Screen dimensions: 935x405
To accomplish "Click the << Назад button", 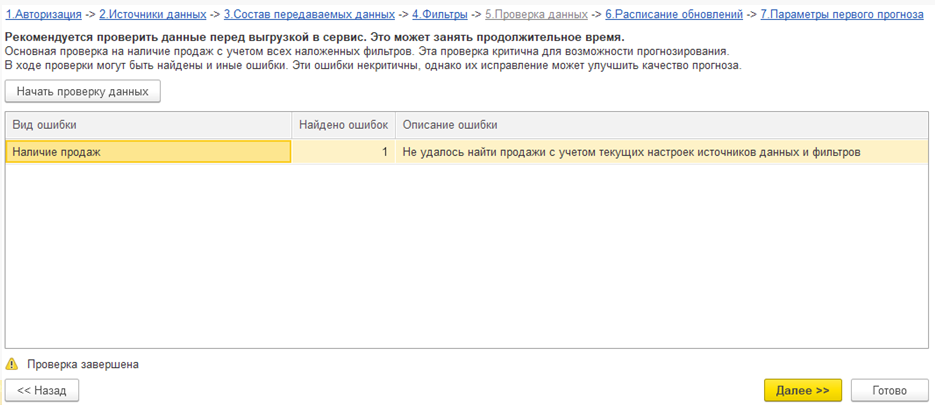I will pos(42,390).
